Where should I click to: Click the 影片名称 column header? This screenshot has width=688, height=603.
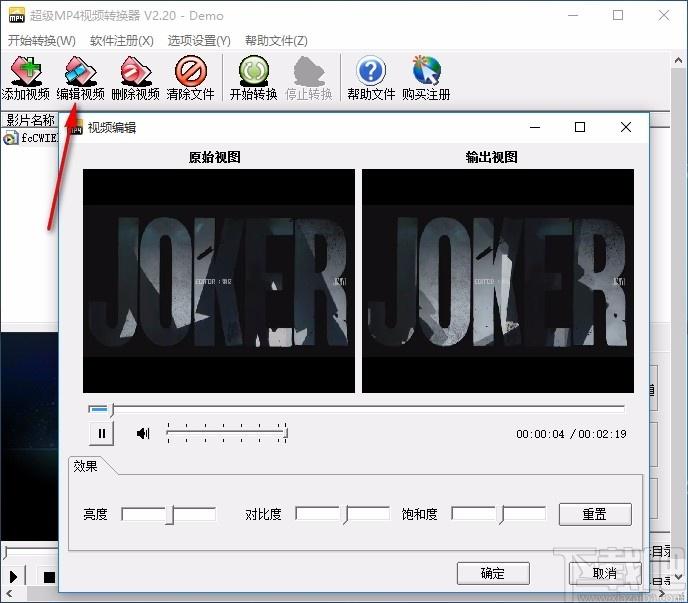click(29, 120)
